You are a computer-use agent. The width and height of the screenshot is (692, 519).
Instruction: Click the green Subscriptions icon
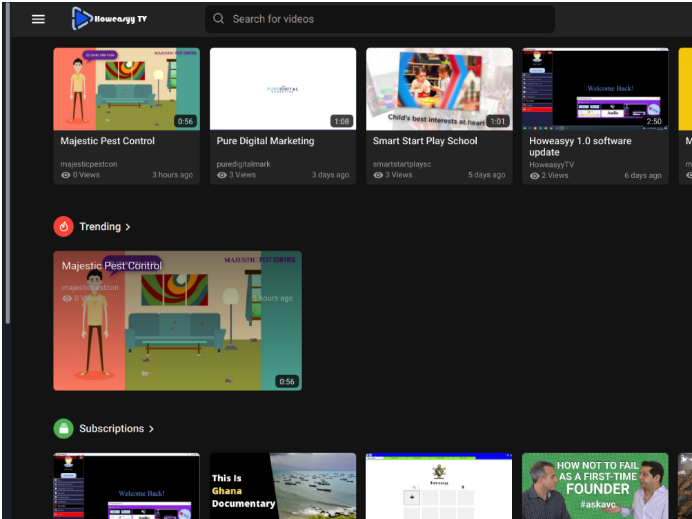64,429
